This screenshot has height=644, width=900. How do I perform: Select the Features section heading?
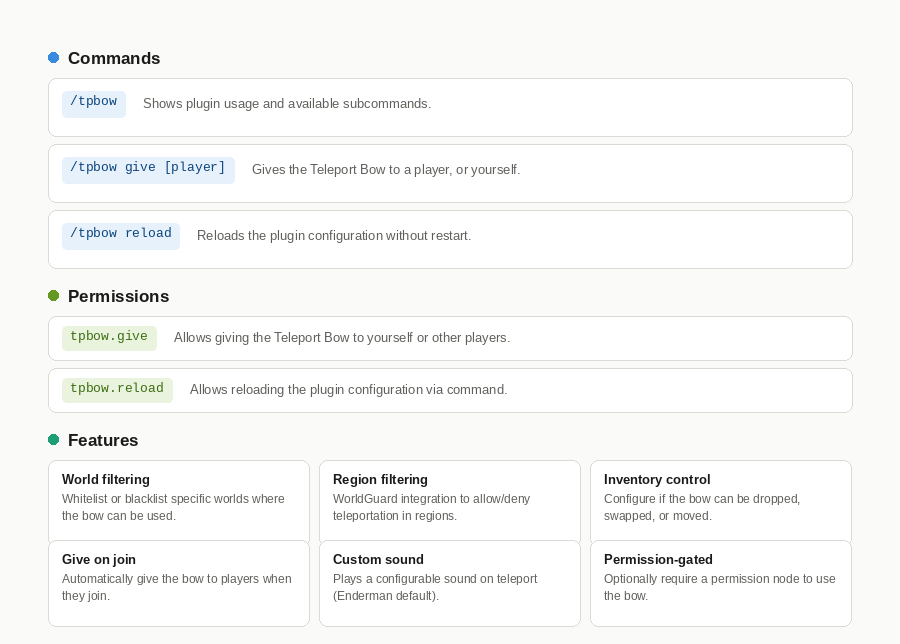pyautogui.click(x=103, y=440)
